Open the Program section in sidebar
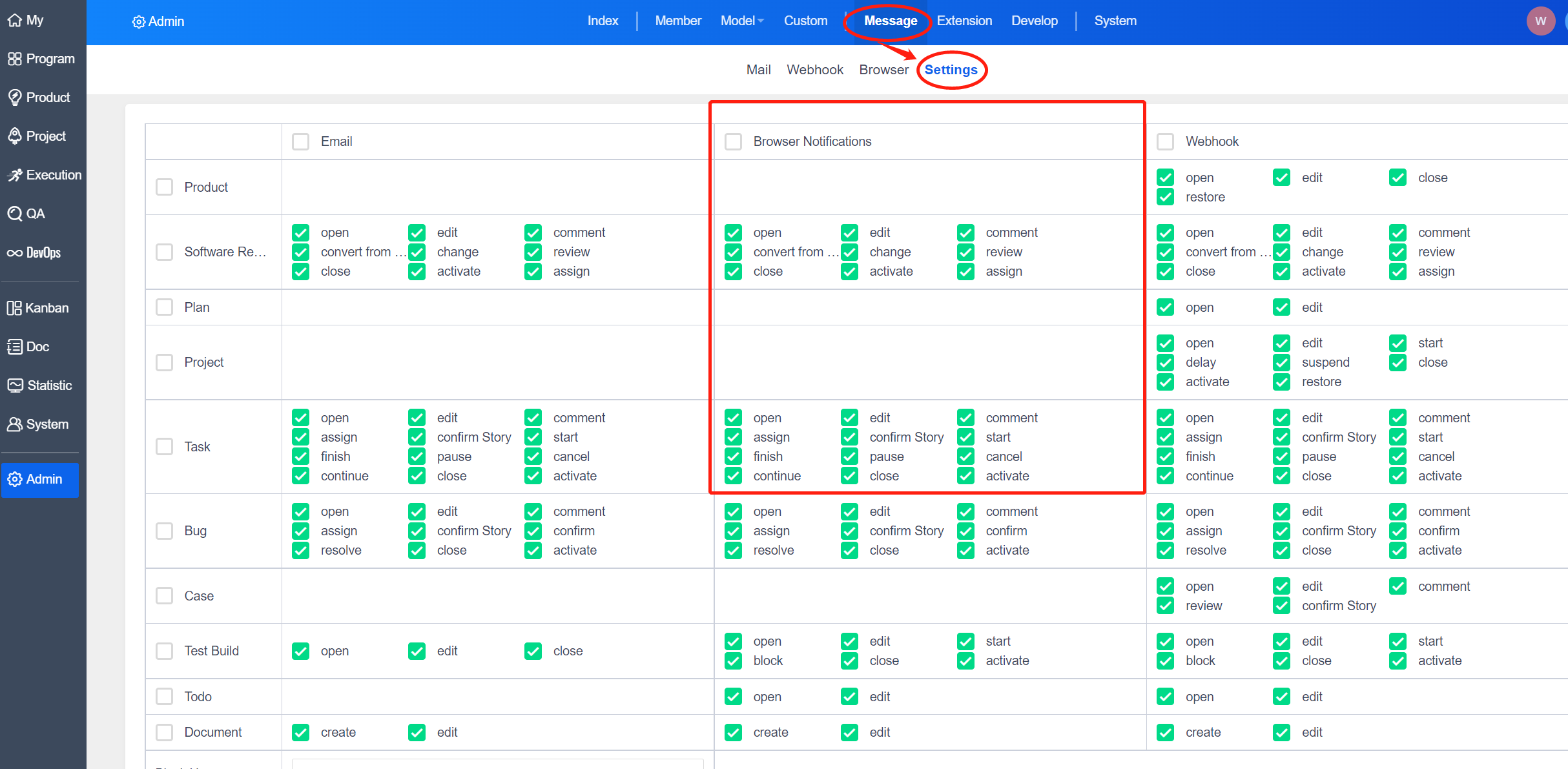 pyautogui.click(x=41, y=59)
